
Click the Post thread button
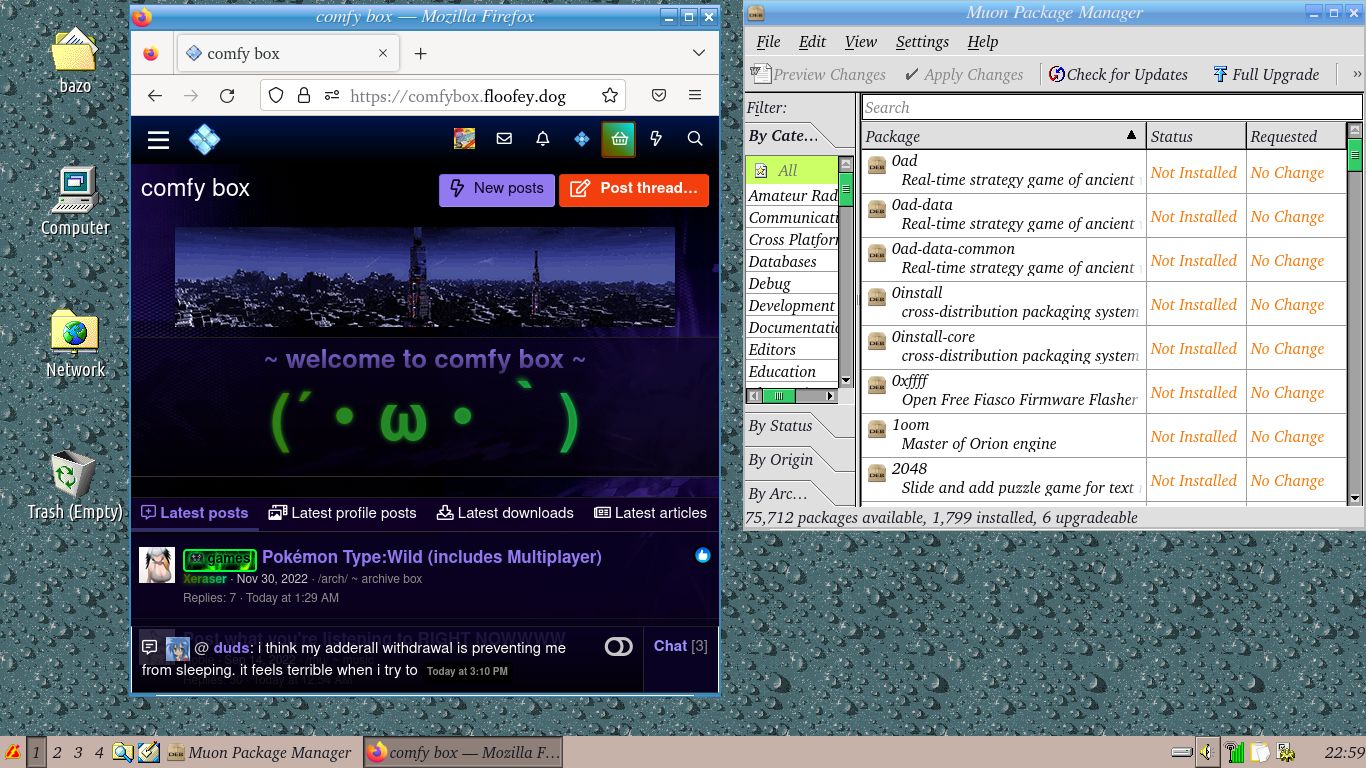click(634, 189)
